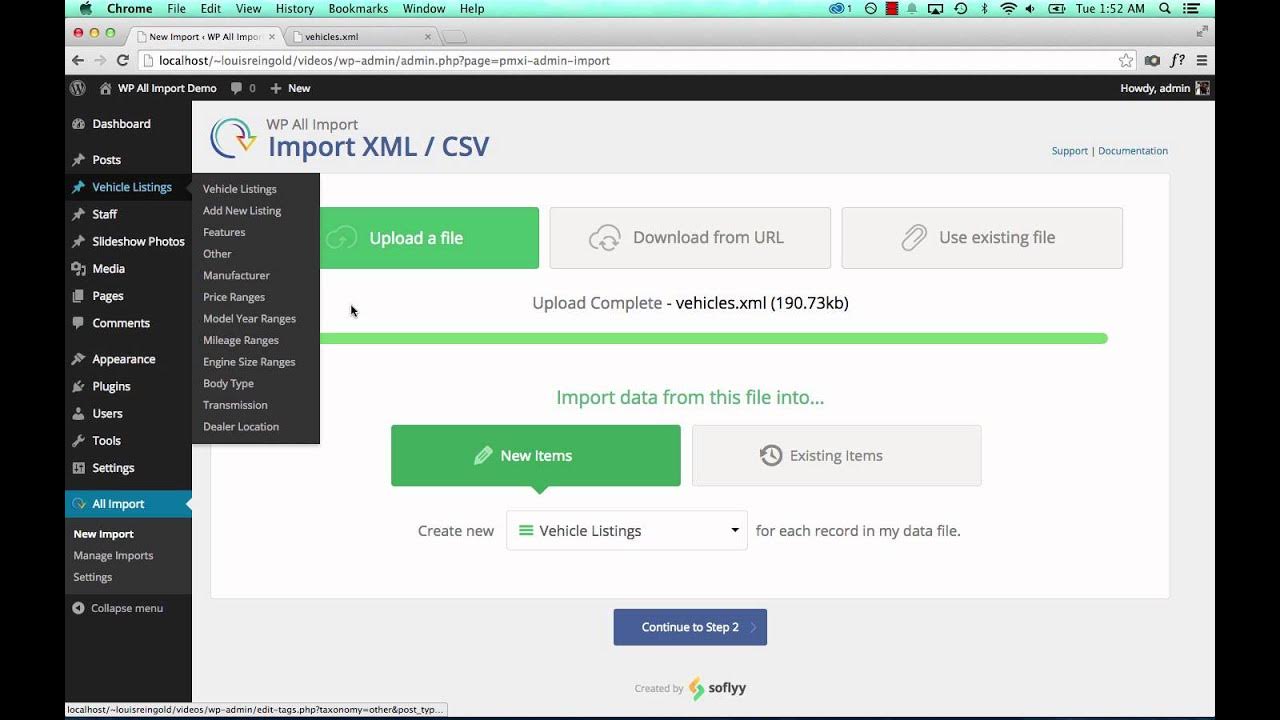Select Price Ranges in flyout menu
Image resolution: width=1280 pixels, height=720 pixels.
(x=234, y=297)
